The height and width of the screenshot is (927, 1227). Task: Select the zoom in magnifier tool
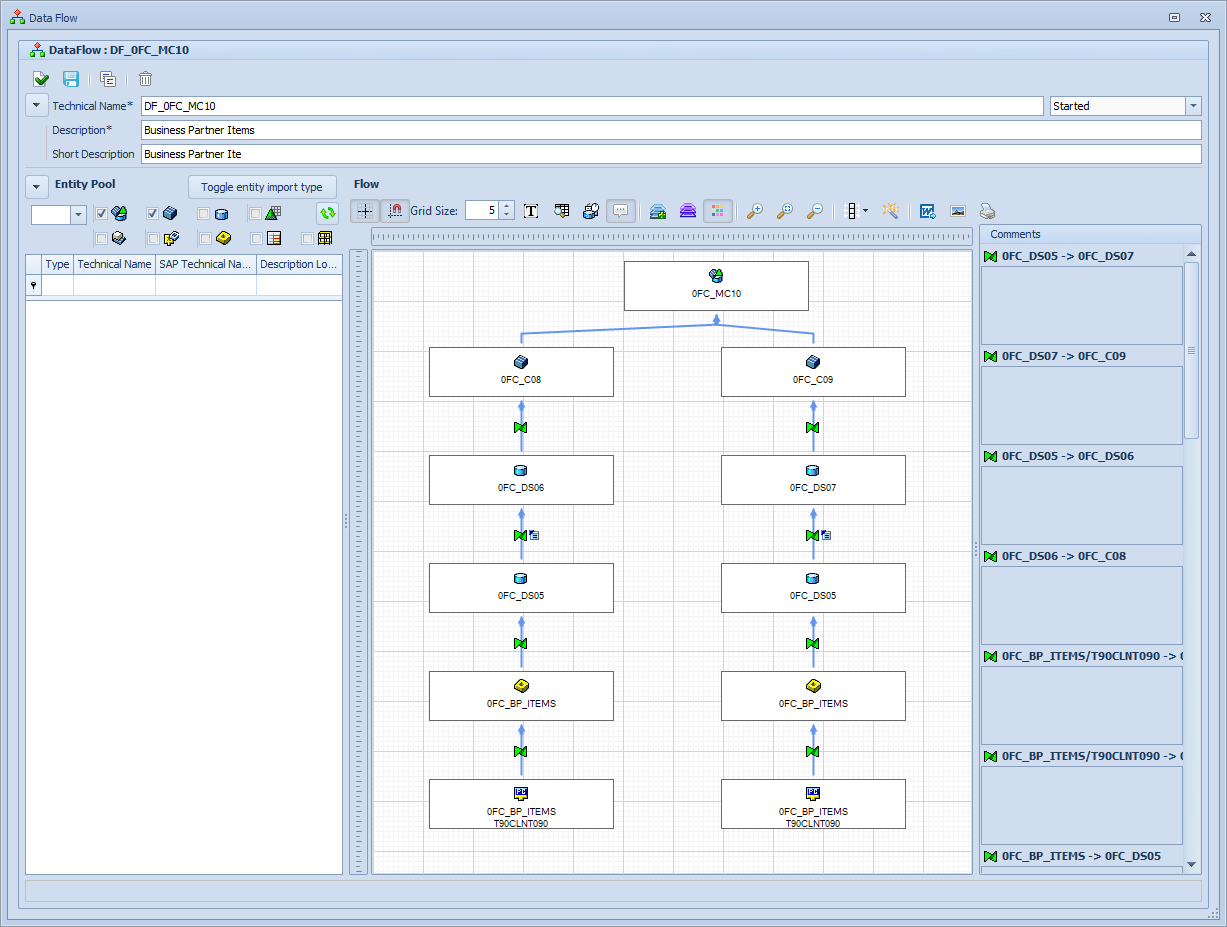755,211
